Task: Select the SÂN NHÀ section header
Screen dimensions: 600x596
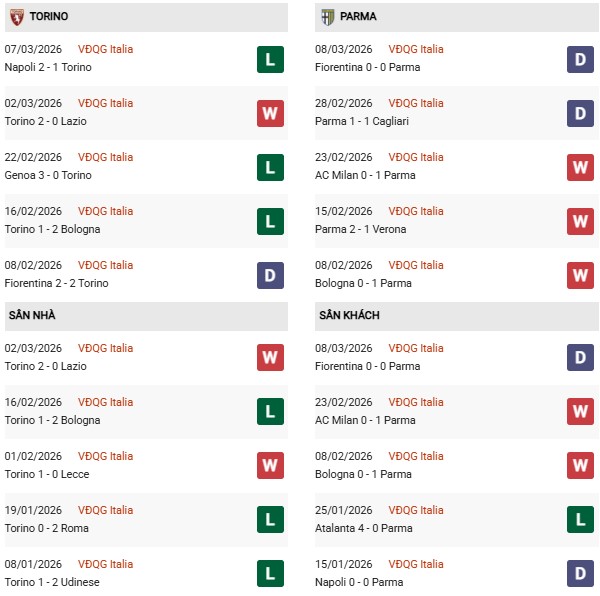Action: (x=32, y=316)
